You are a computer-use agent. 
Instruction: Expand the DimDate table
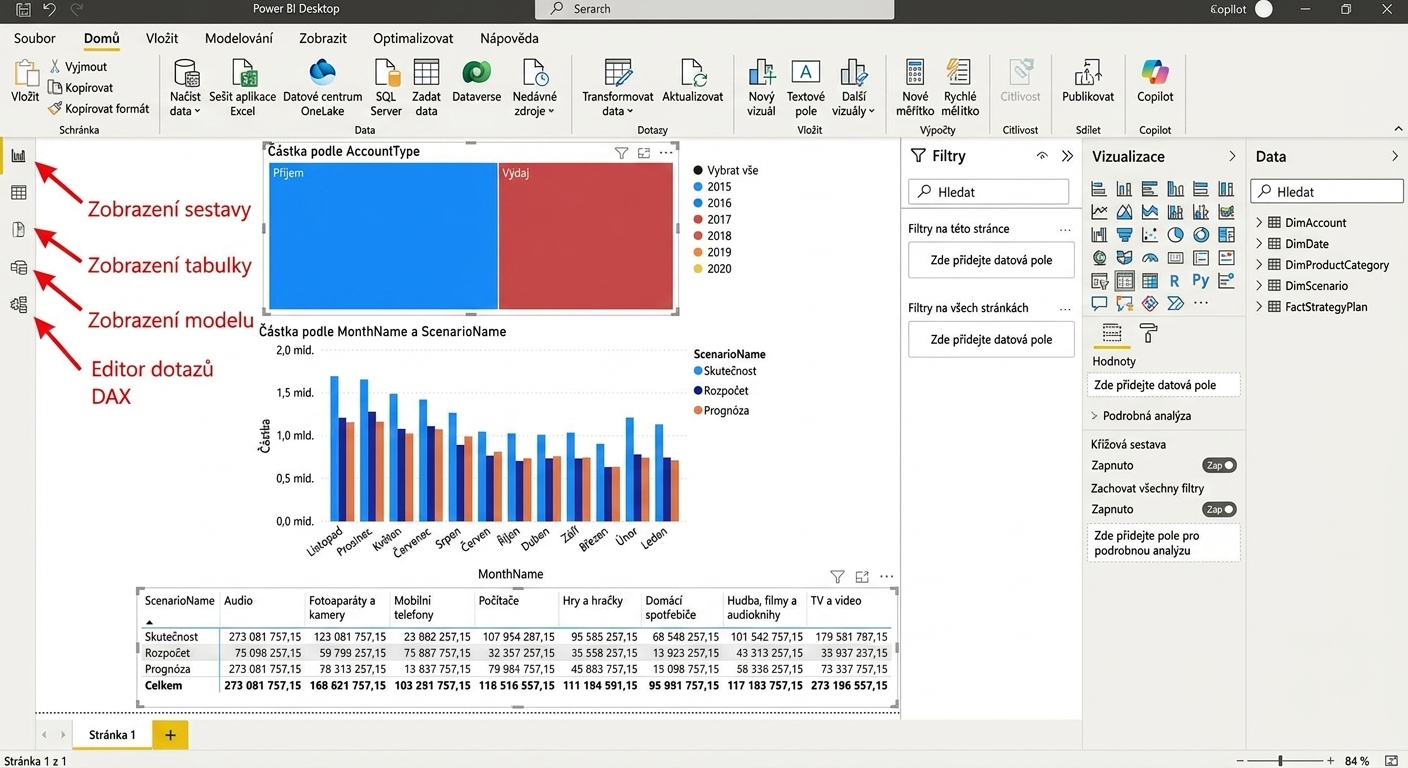tap(1260, 244)
